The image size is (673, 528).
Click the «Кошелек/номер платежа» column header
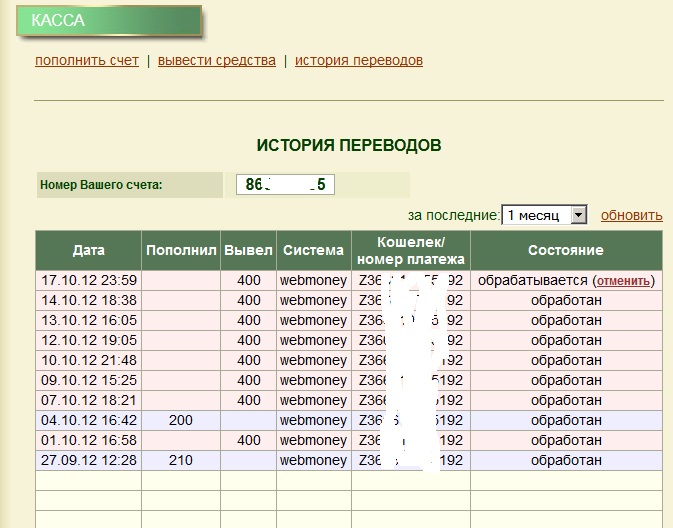click(410, 250)
